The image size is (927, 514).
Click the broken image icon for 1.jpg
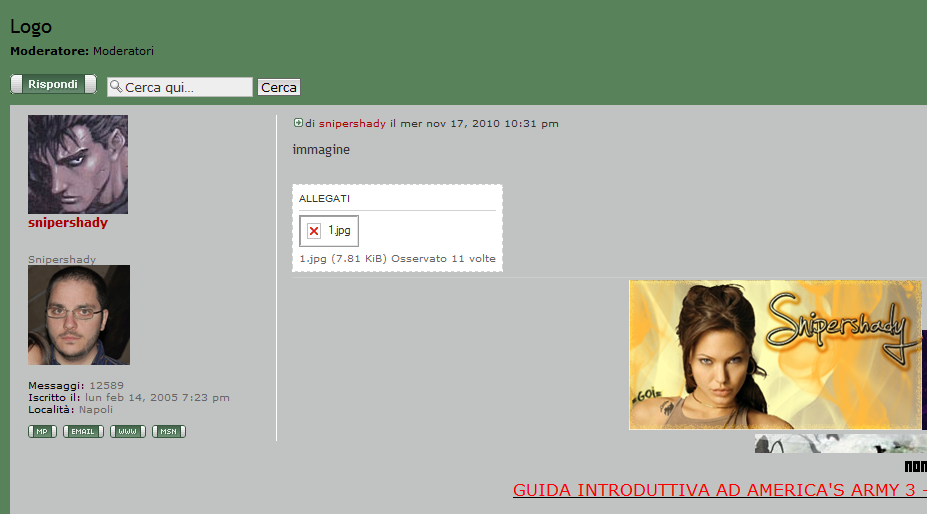[313, 231]
